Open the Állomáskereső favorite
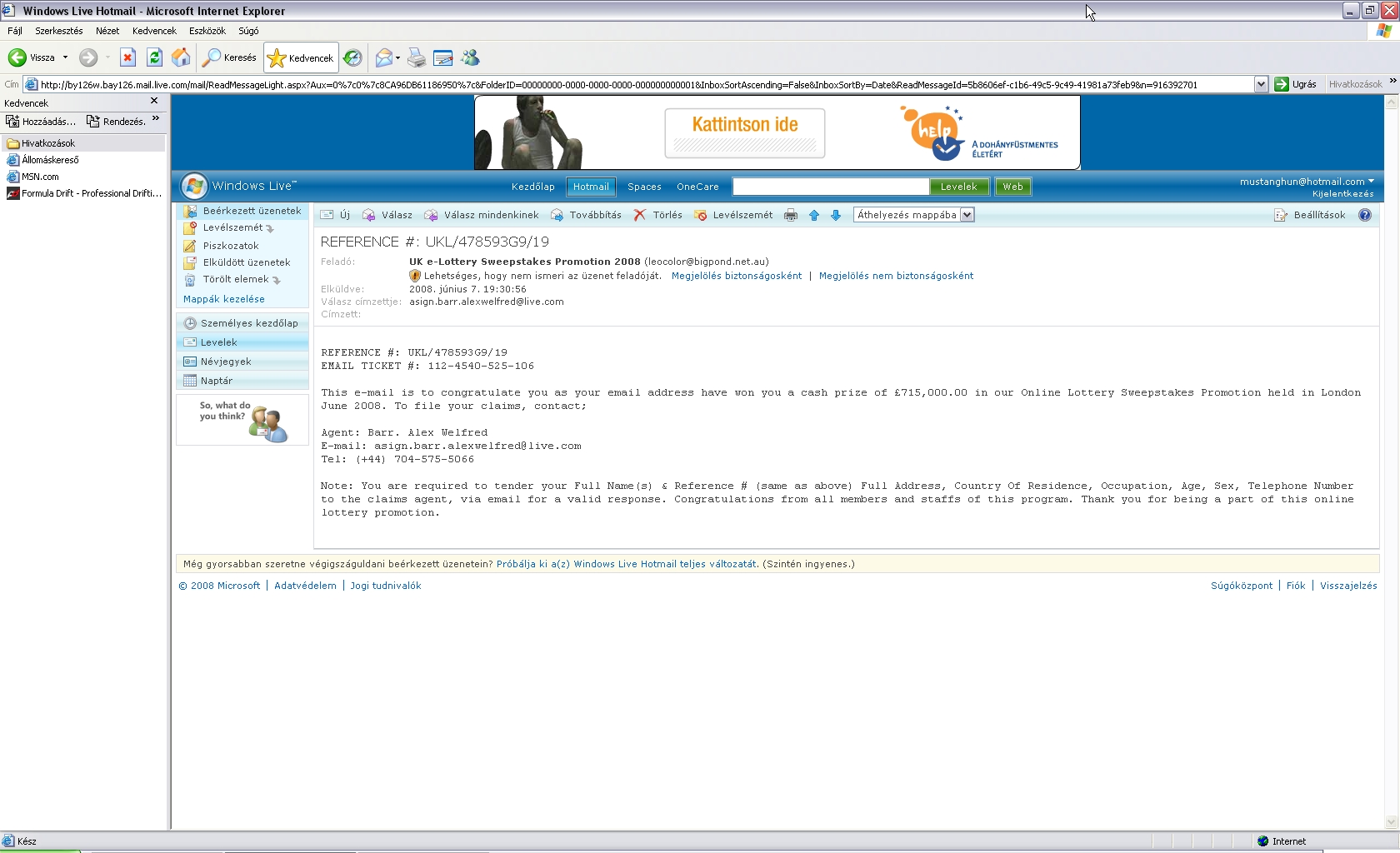The width and height of the screenshot is (1400, 853). point(42,160)
